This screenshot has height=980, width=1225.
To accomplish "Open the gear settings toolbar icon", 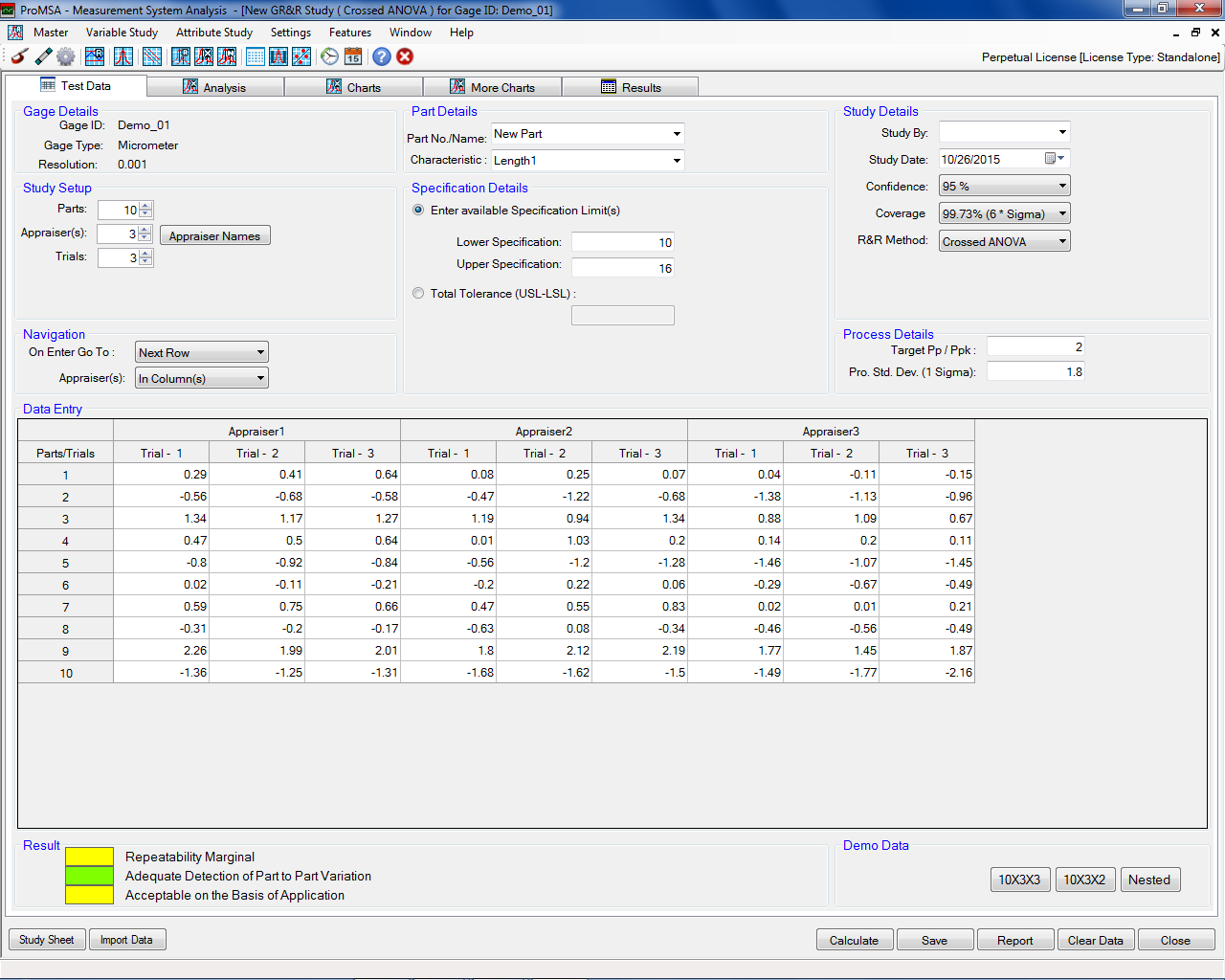I will pos(66,56).
